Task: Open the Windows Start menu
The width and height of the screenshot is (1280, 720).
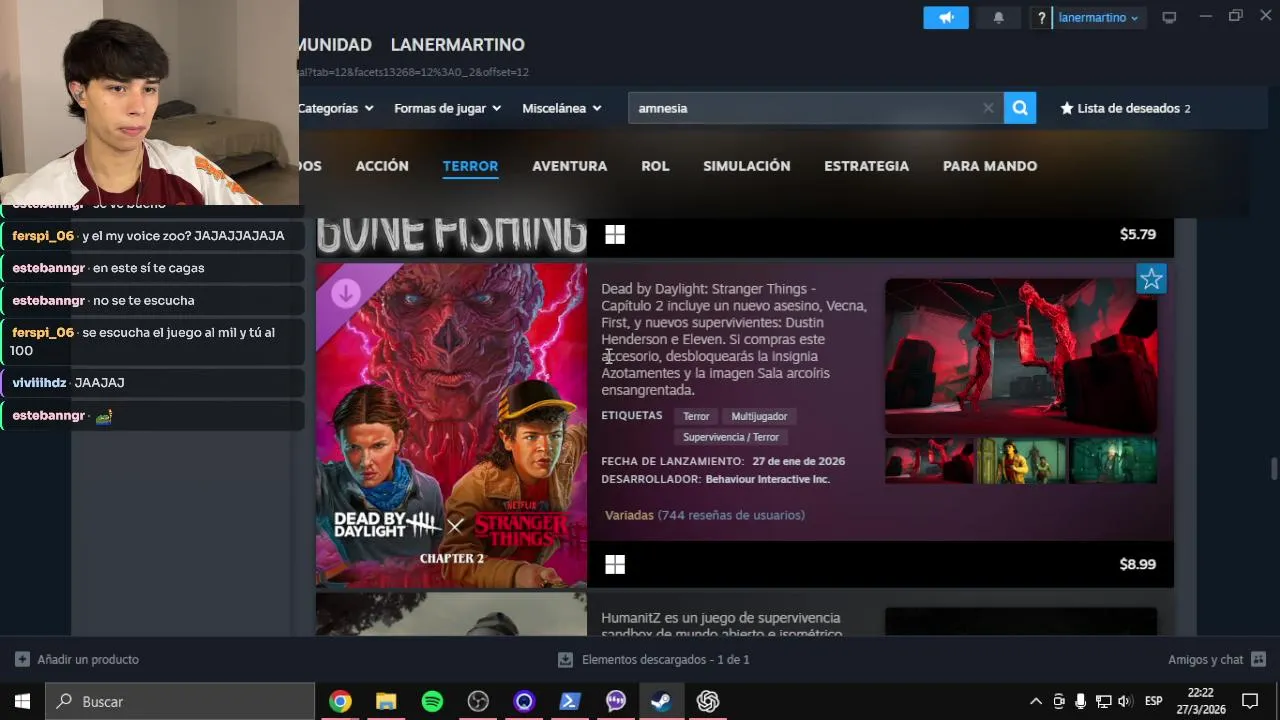Action: coord(22,701)
